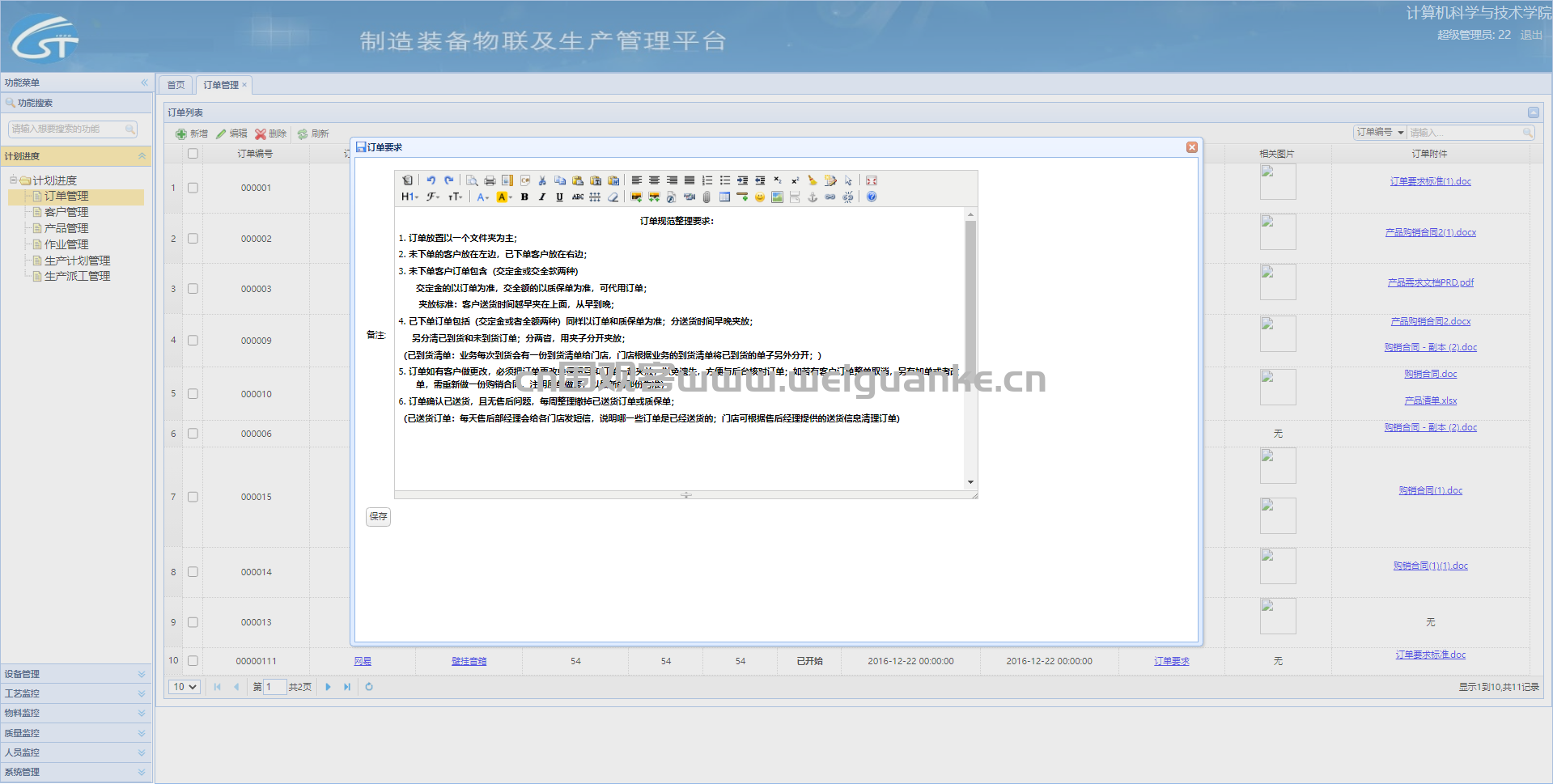Open the 产品清单.xlsx attachment link
This screenshot has height=784, width=1553.
pos(1430,400)
